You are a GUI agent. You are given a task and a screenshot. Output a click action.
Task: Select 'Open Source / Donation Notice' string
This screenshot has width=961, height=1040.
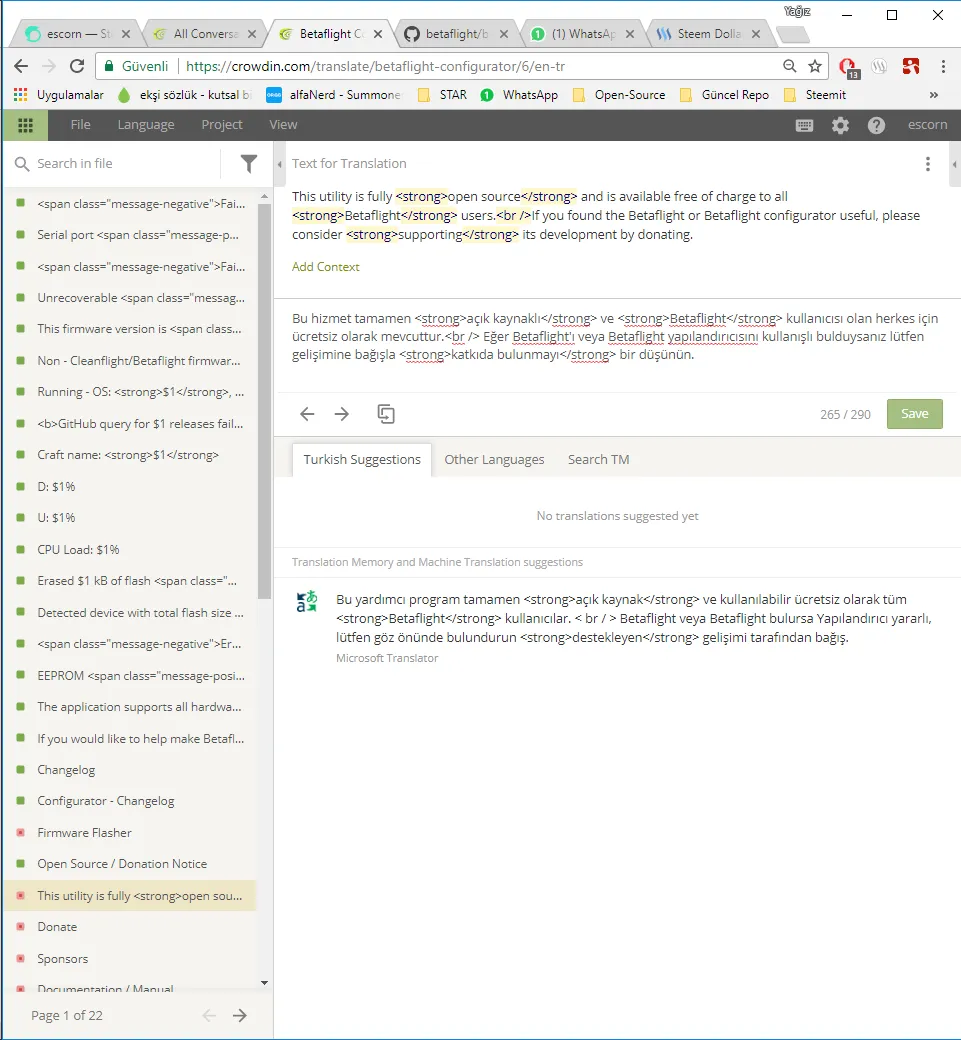pyautogui.click(x=131, y=864)
